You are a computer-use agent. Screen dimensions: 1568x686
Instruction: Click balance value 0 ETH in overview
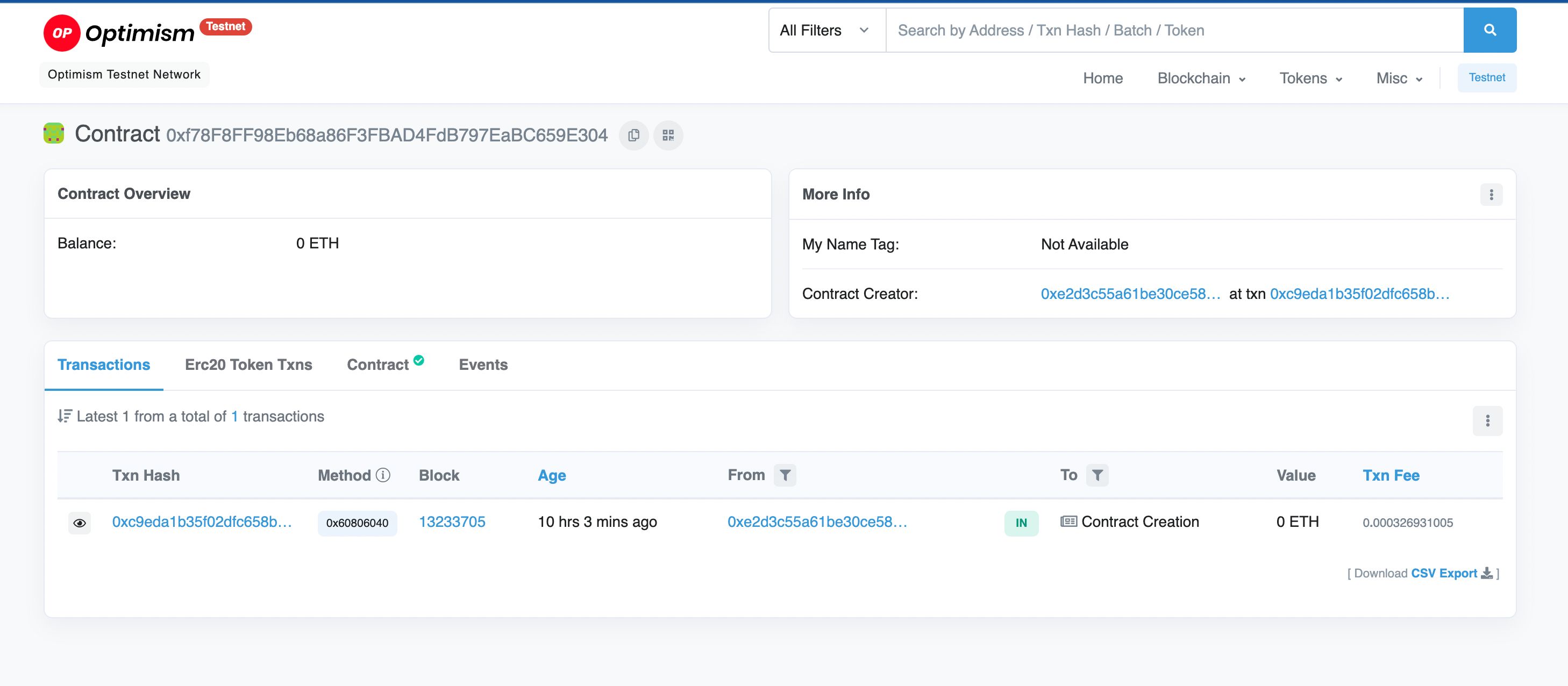pos(317,243)
